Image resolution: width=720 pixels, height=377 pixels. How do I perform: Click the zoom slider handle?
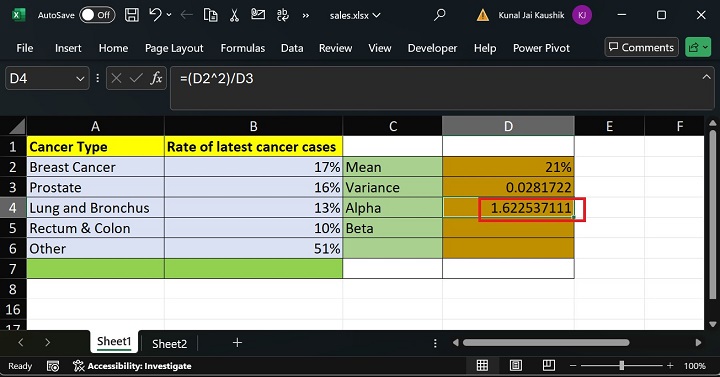(x=621, y=366)
